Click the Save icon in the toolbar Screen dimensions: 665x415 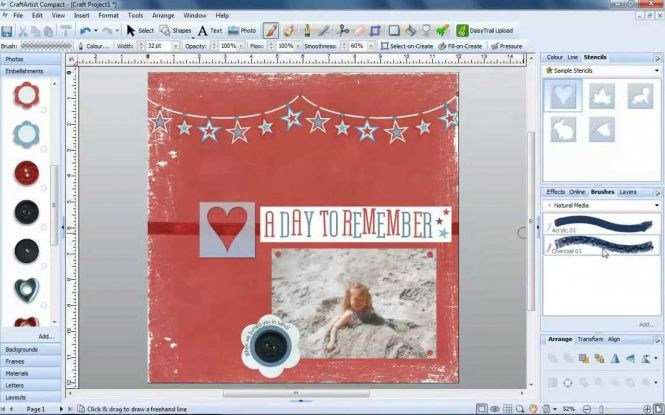coord(7,31)
